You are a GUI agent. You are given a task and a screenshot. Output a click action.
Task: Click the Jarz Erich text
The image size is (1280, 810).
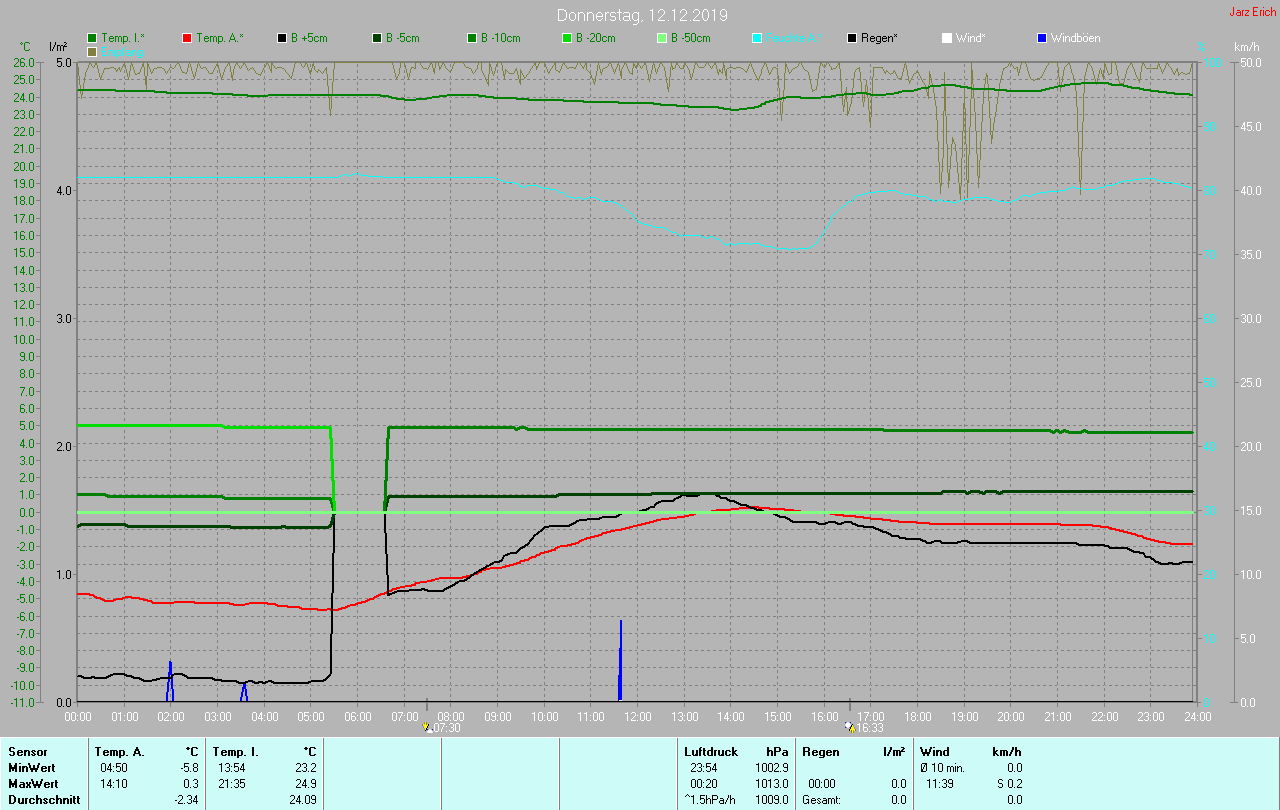pos(1252,12)
